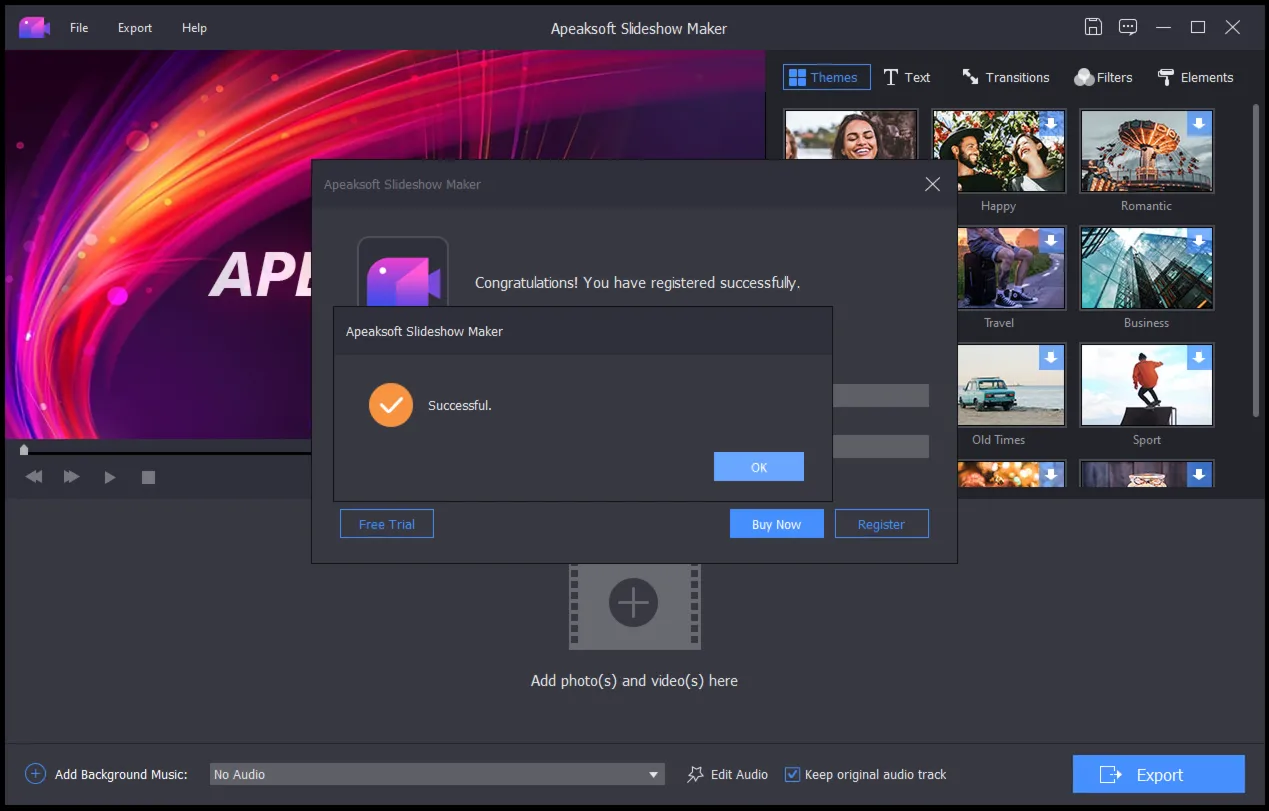The image size is (1269, 811).
Task: Click OK in the Successful dialog
Action: click(758, 467)
